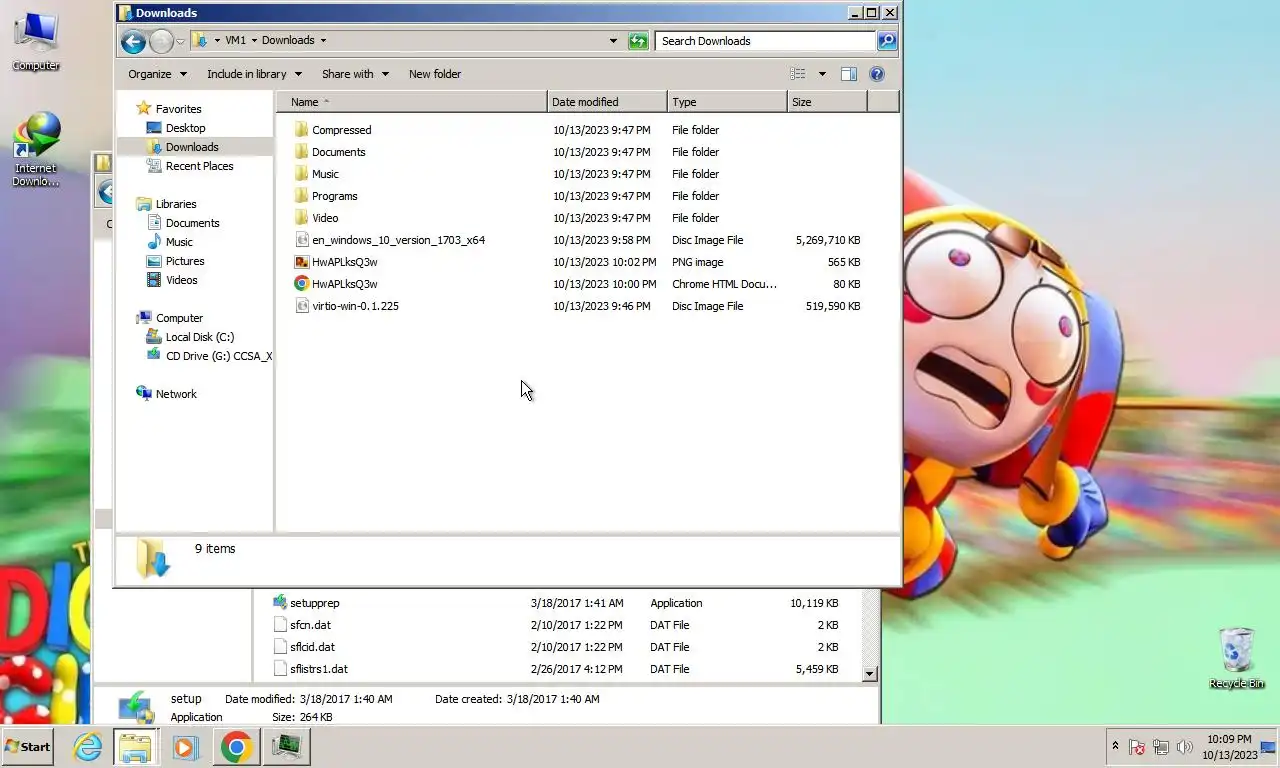Open the views options dropdown arrow
Screen dimensions: 1280x768
[x=822, y=74]
